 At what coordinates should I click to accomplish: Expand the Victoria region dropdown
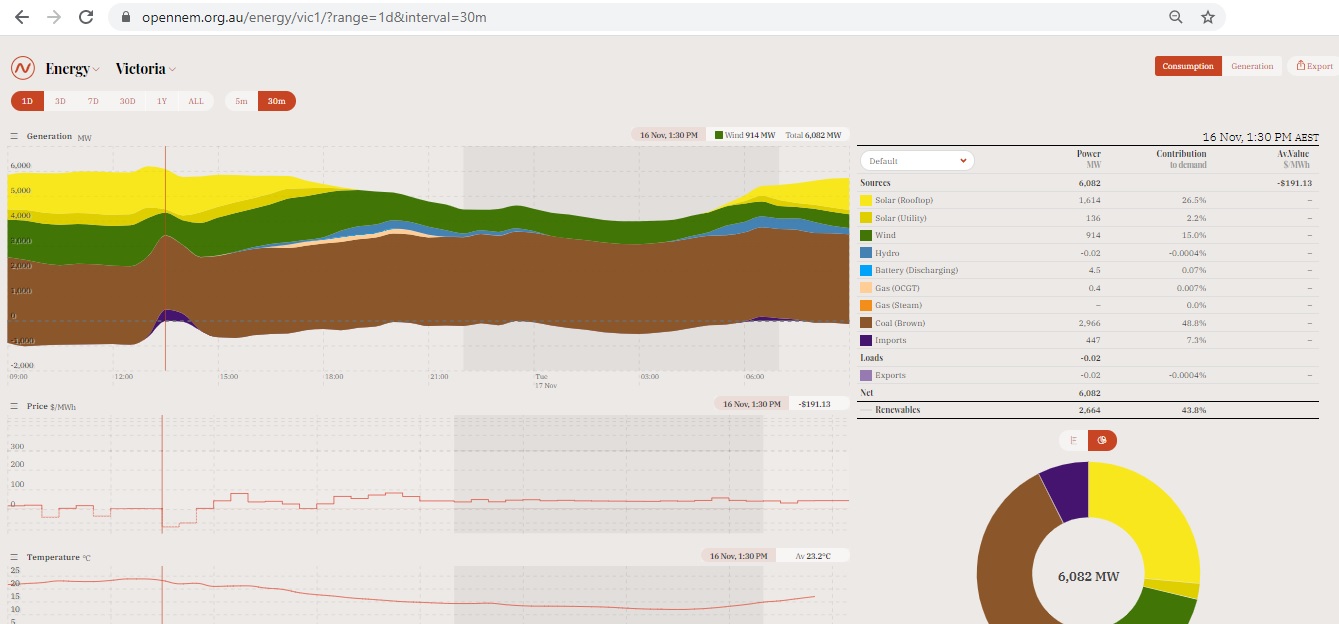pyautogui.click(x=146, y=69)
